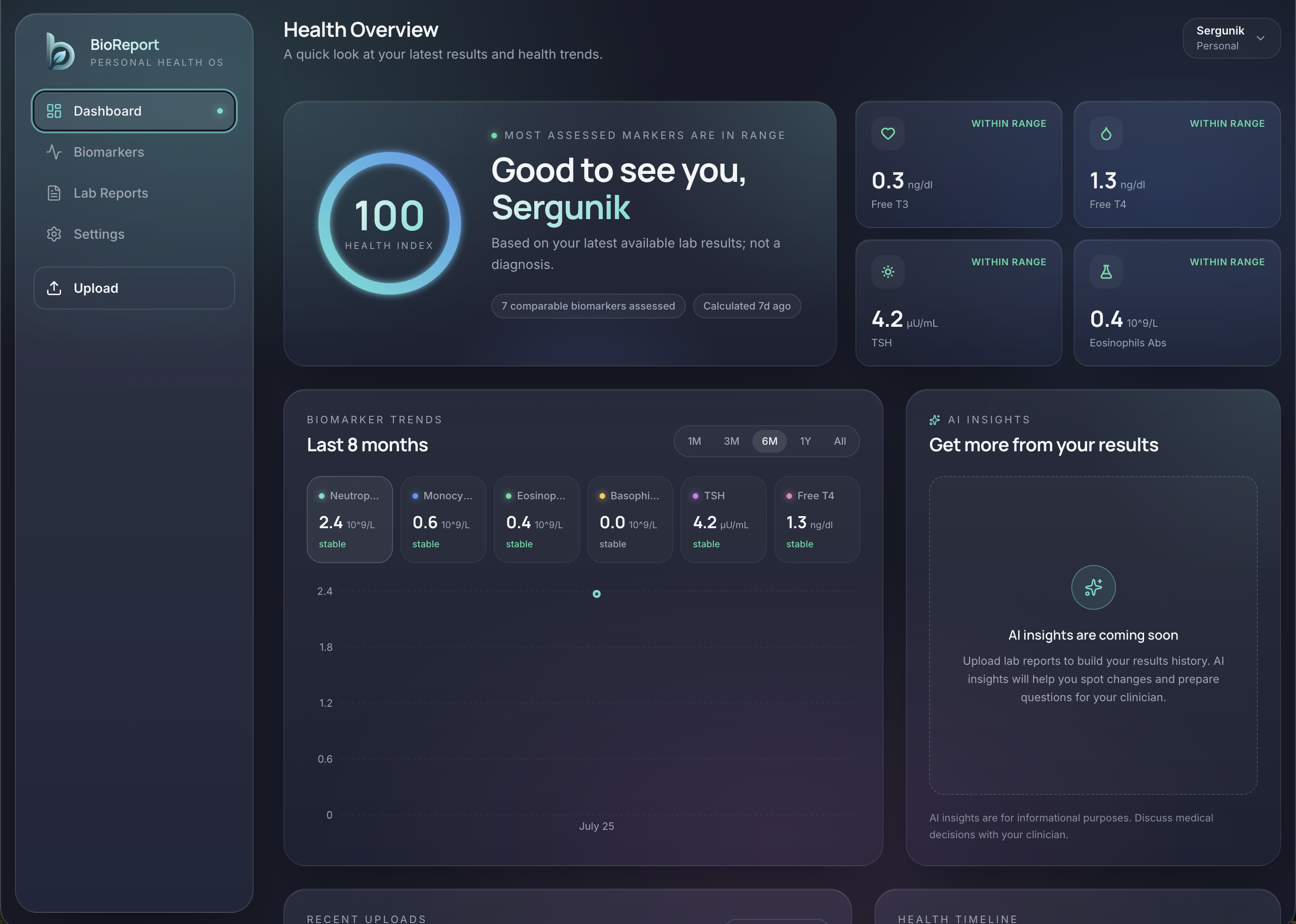Select the TSH trend card

pos(724,519)
